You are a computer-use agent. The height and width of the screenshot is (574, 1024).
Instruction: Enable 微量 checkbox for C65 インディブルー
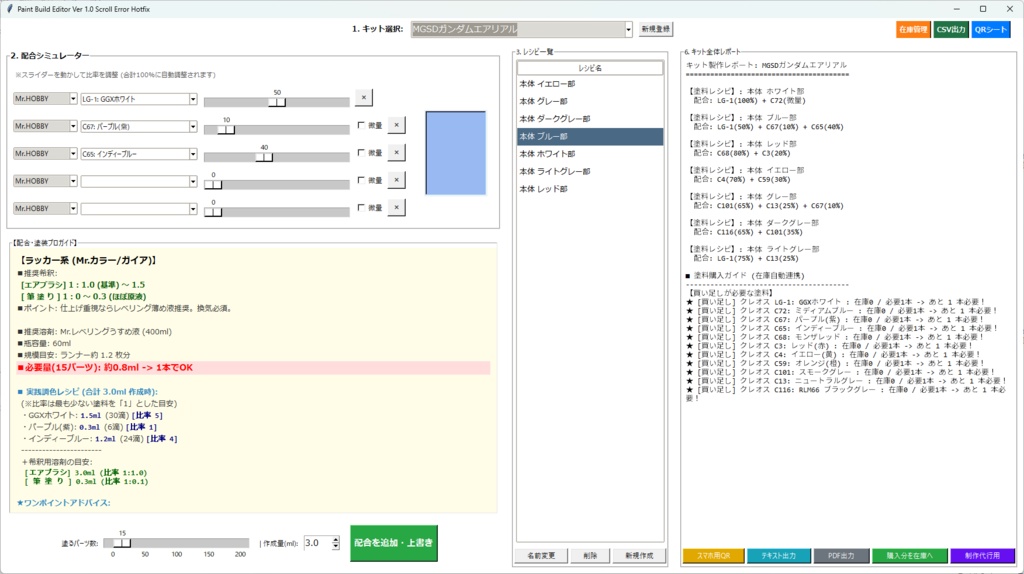[361, 153]
